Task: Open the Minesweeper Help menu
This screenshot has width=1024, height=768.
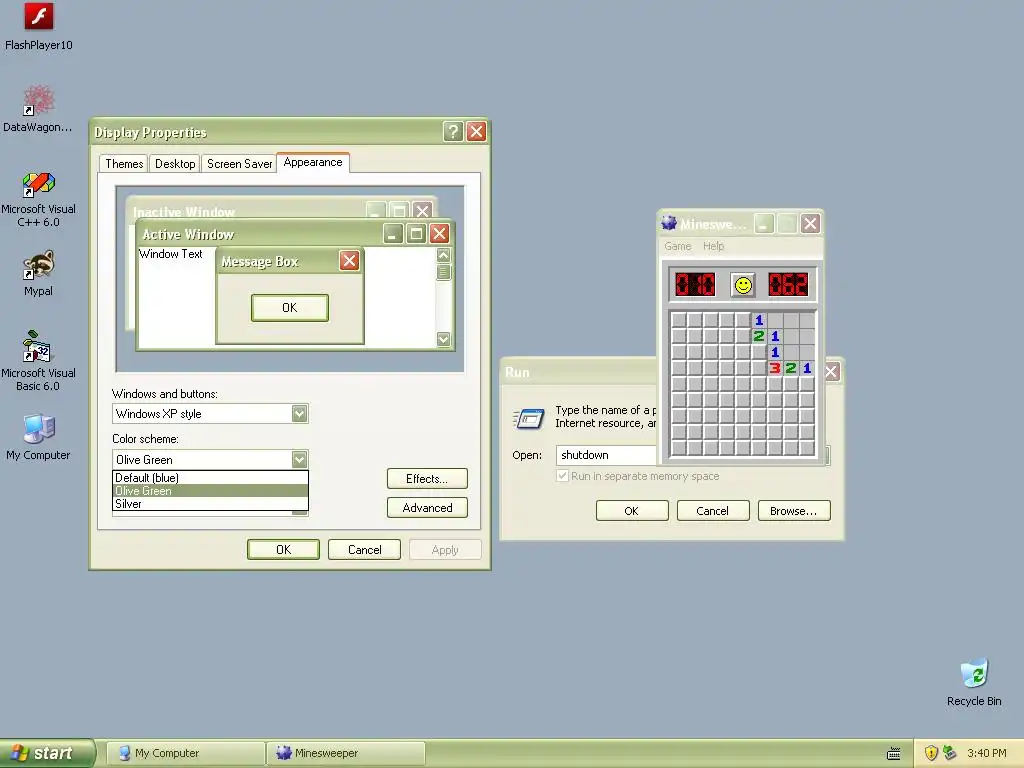Action: (713, 246)
